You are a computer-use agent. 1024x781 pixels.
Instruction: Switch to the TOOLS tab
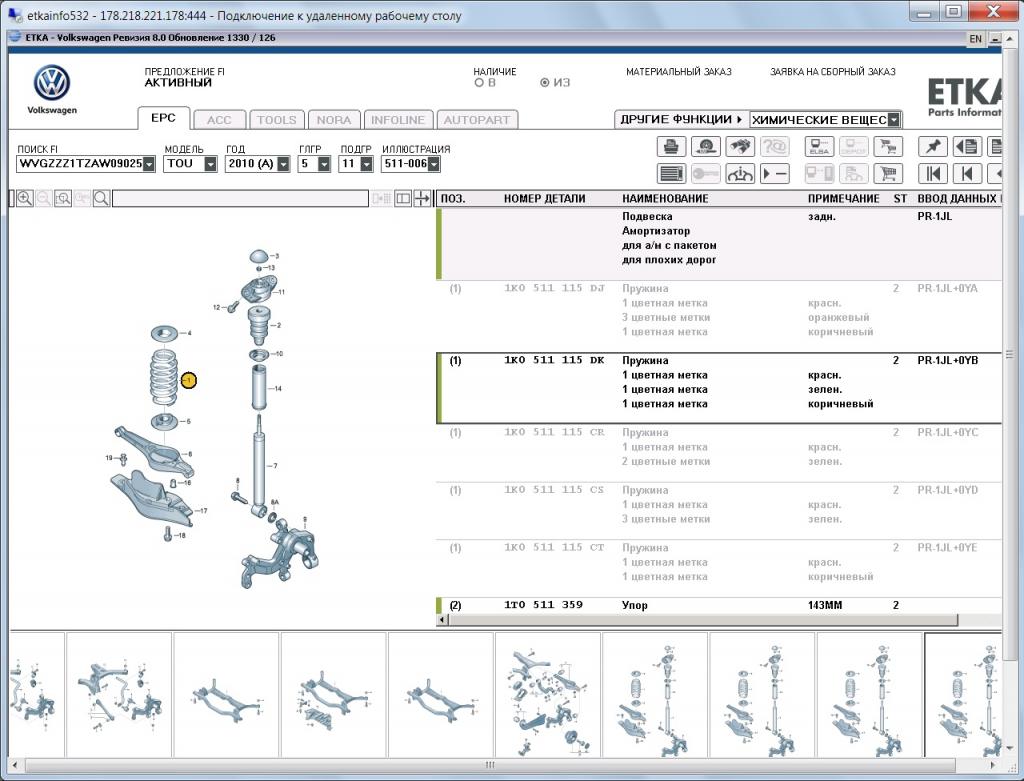[x=276, y=120]
